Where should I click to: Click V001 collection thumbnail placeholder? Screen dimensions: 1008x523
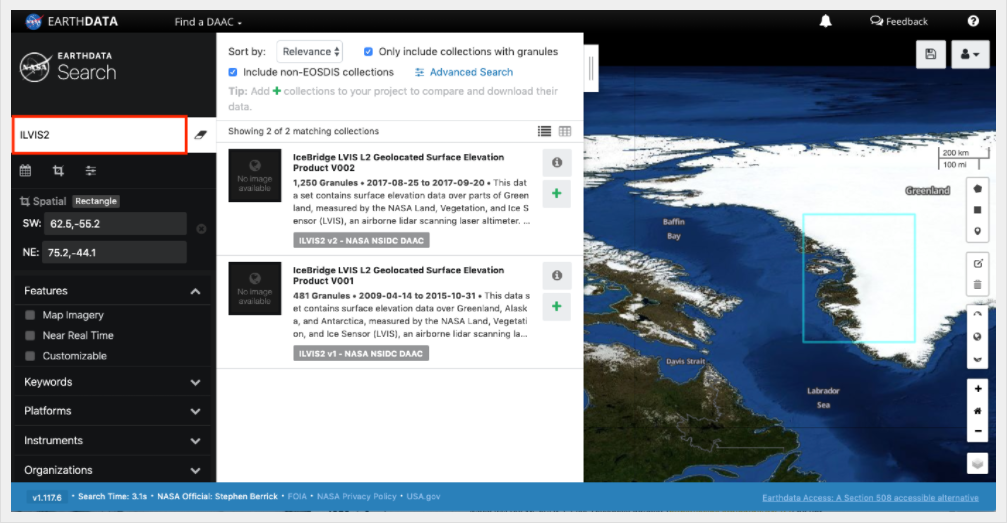[x=255, y=288]
